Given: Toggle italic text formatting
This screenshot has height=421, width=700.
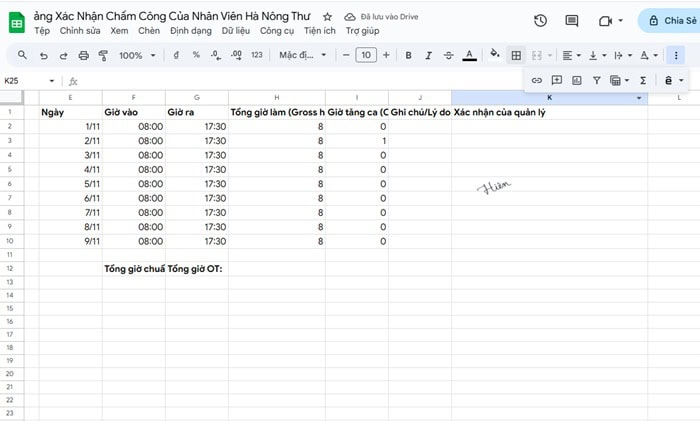Looking at the screenshot, I should pyautogui.click(x=429, y=56).
